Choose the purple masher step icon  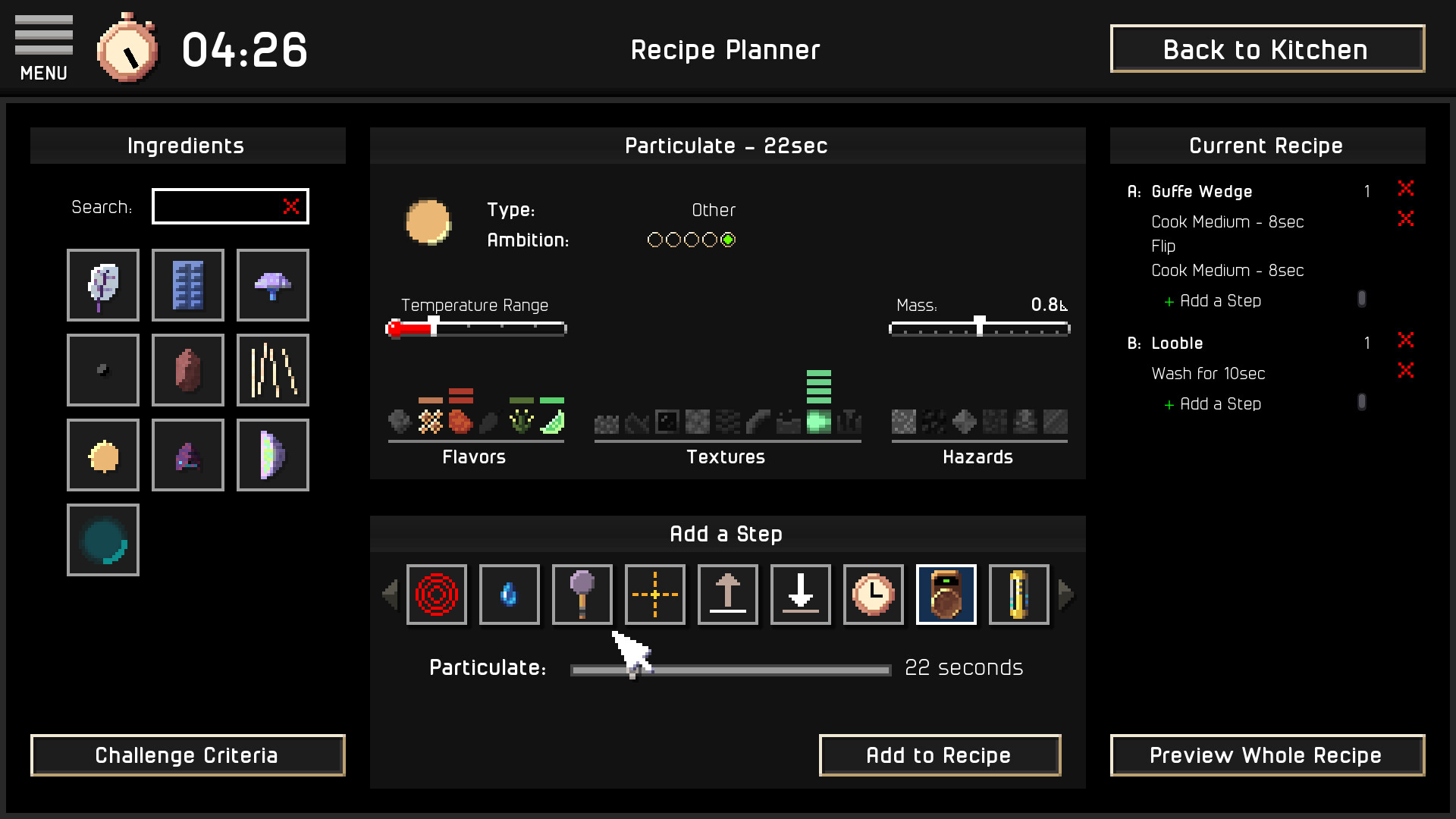582,595
